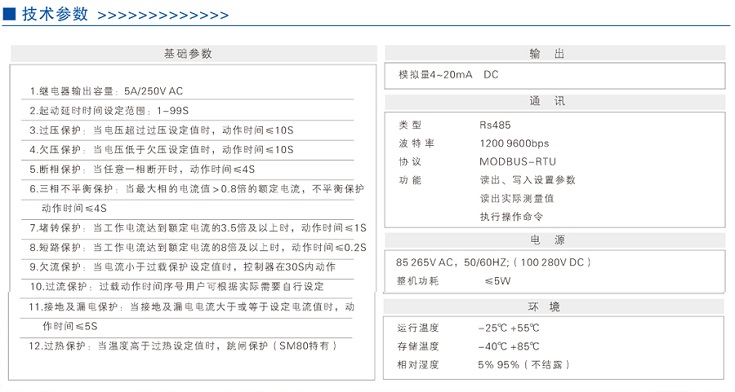Click the 模拟量4~20mA DC output text

[x=449, y=75]
